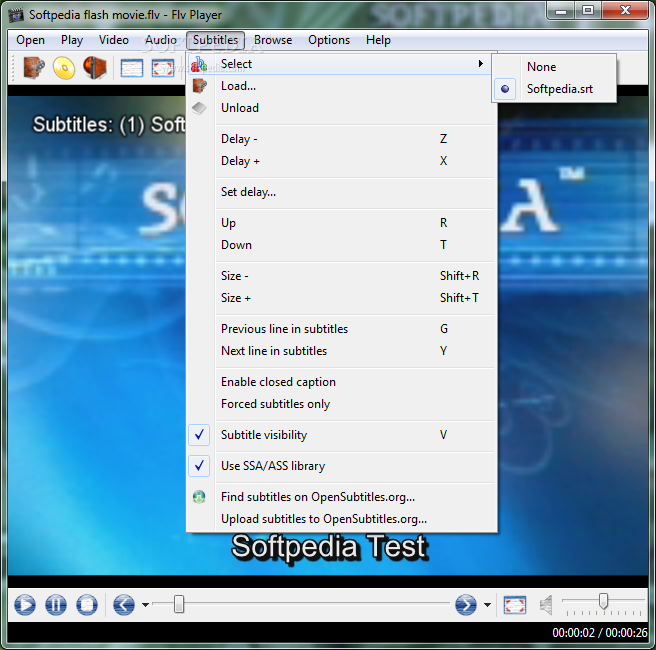Open the Open menu
The image size is (656, 650).
coord(31,40)
